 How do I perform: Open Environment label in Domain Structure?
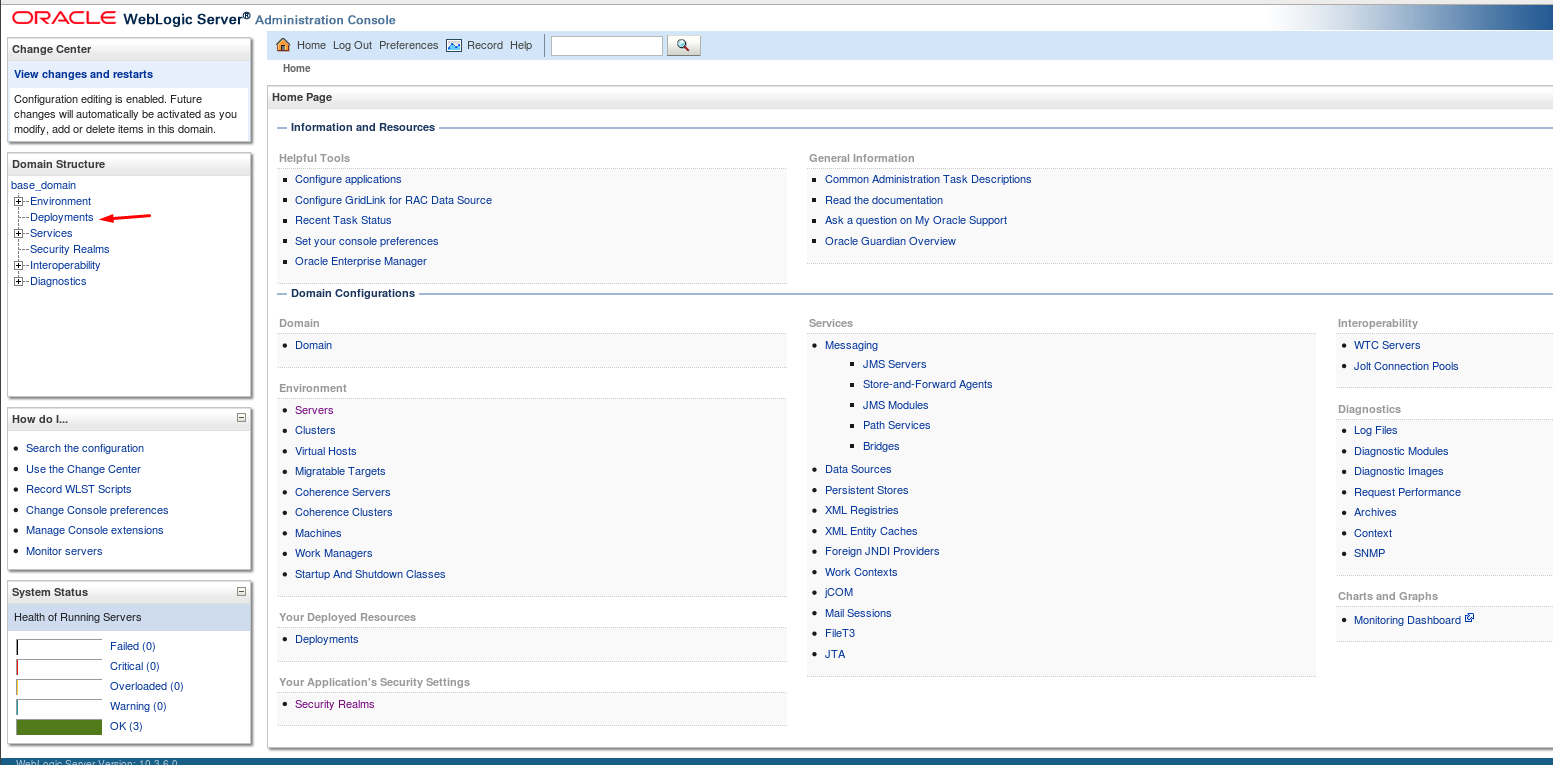point(60,201)
